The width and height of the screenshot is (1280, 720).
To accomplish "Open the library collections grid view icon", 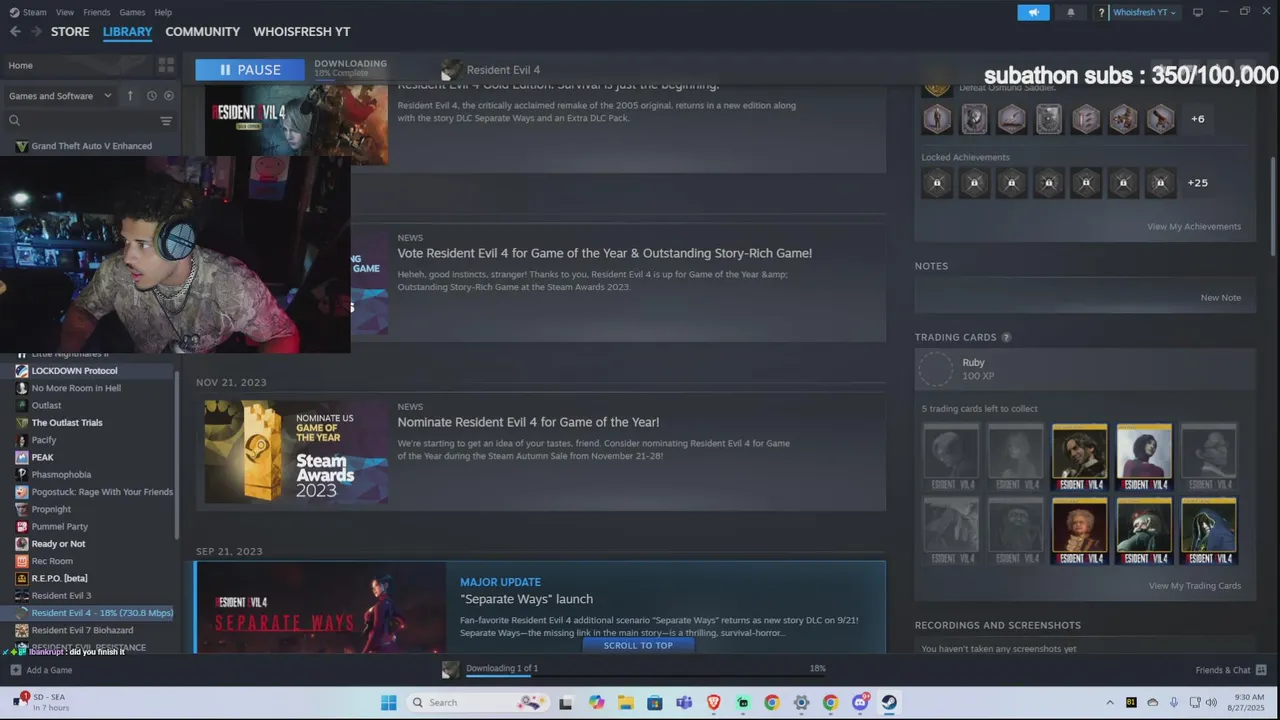I will tap(166, 65).
